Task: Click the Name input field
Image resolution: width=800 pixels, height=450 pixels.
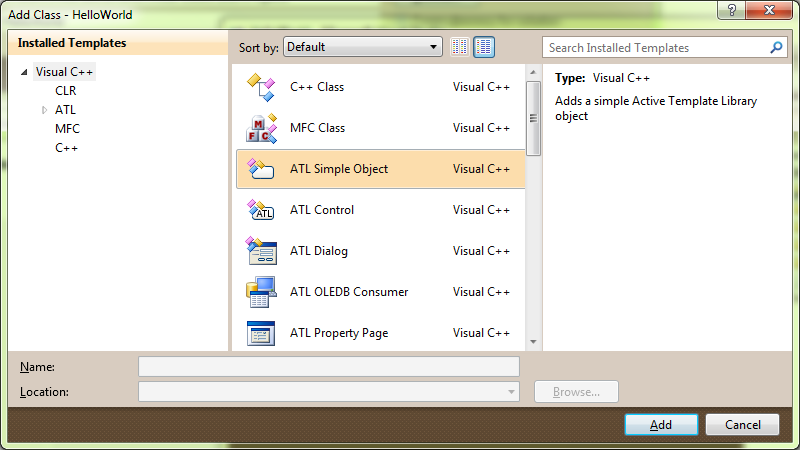Action: pyautogui.click(x=329, y=367)
